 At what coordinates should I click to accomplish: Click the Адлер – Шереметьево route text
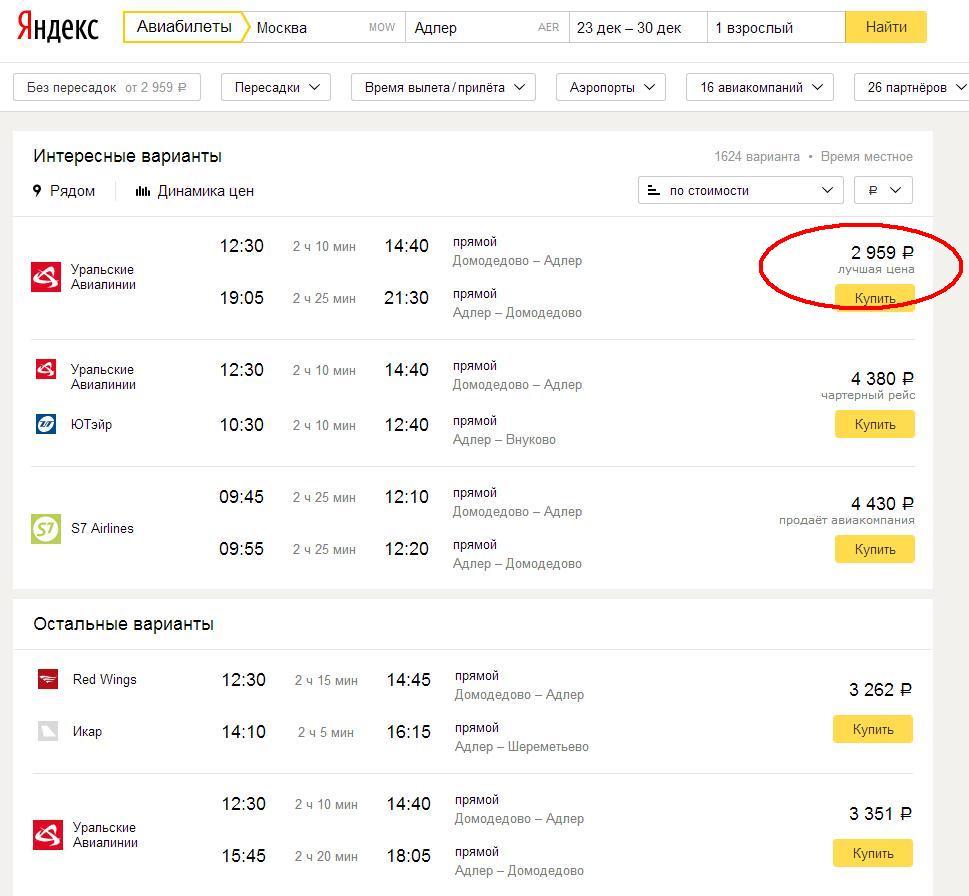(522, 746)
